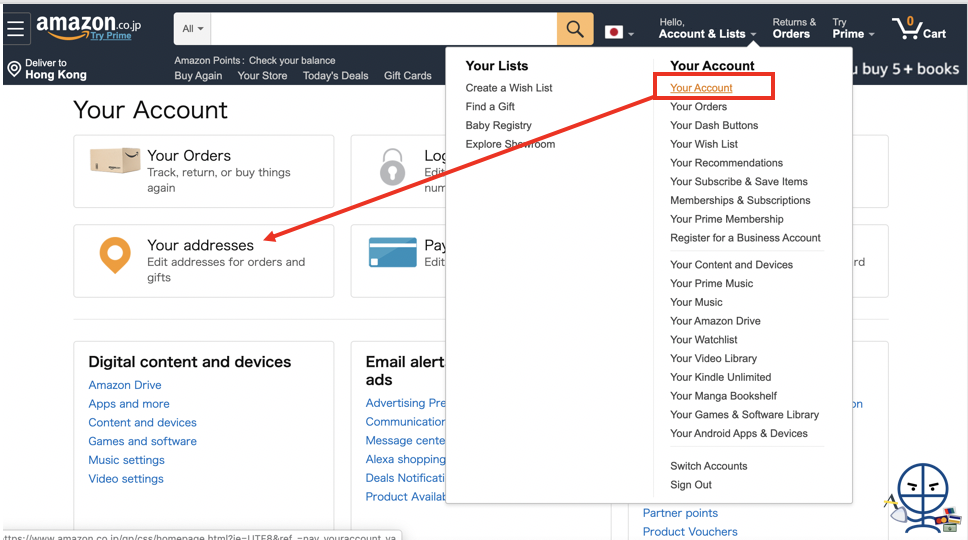The height and width of the screenshot is (540, 968).
Task: Select Create a Wish List
Action: pos(509,88)
